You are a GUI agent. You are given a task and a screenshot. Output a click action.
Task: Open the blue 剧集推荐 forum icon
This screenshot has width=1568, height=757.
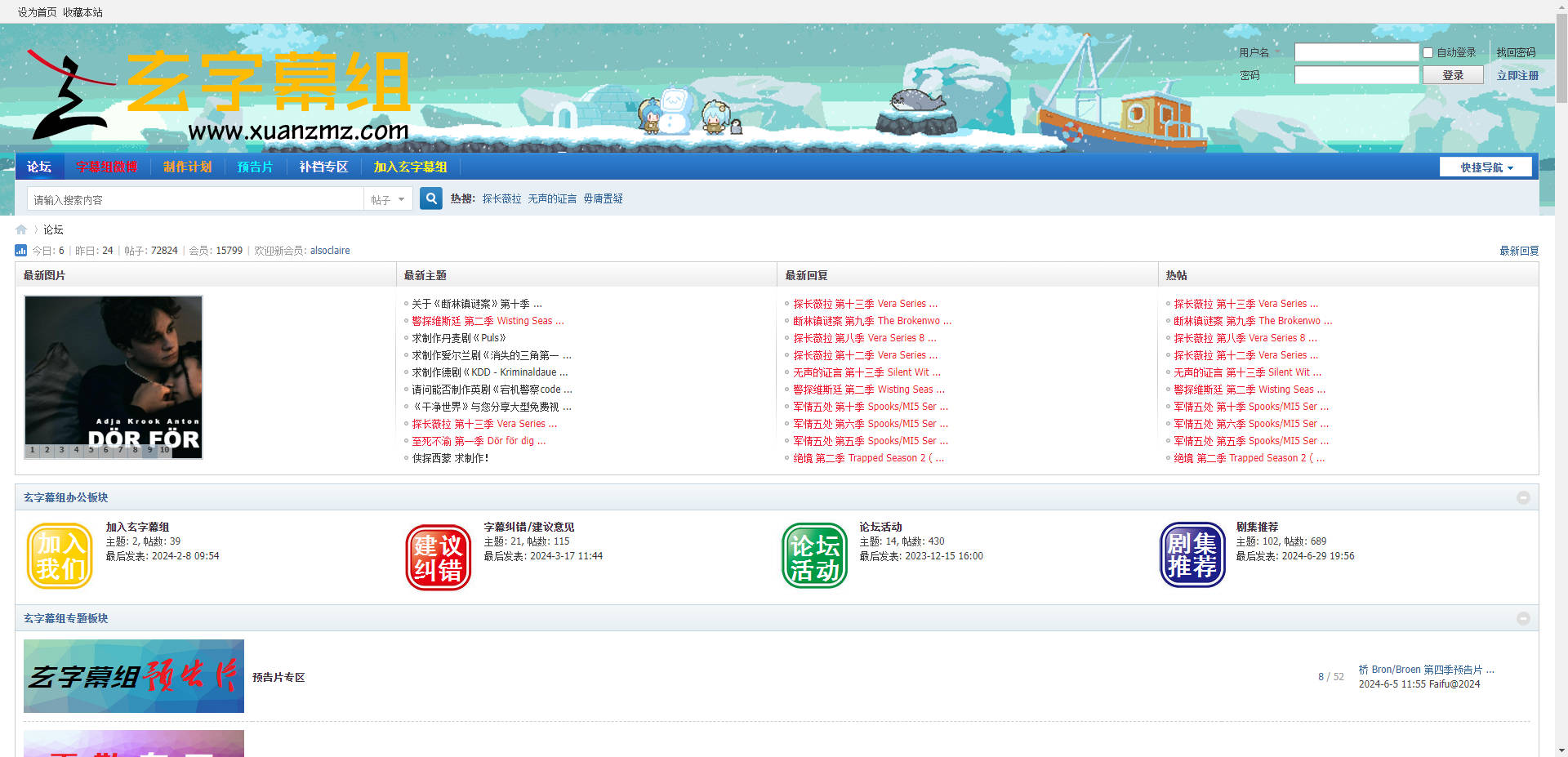[x=1192, y=555]
